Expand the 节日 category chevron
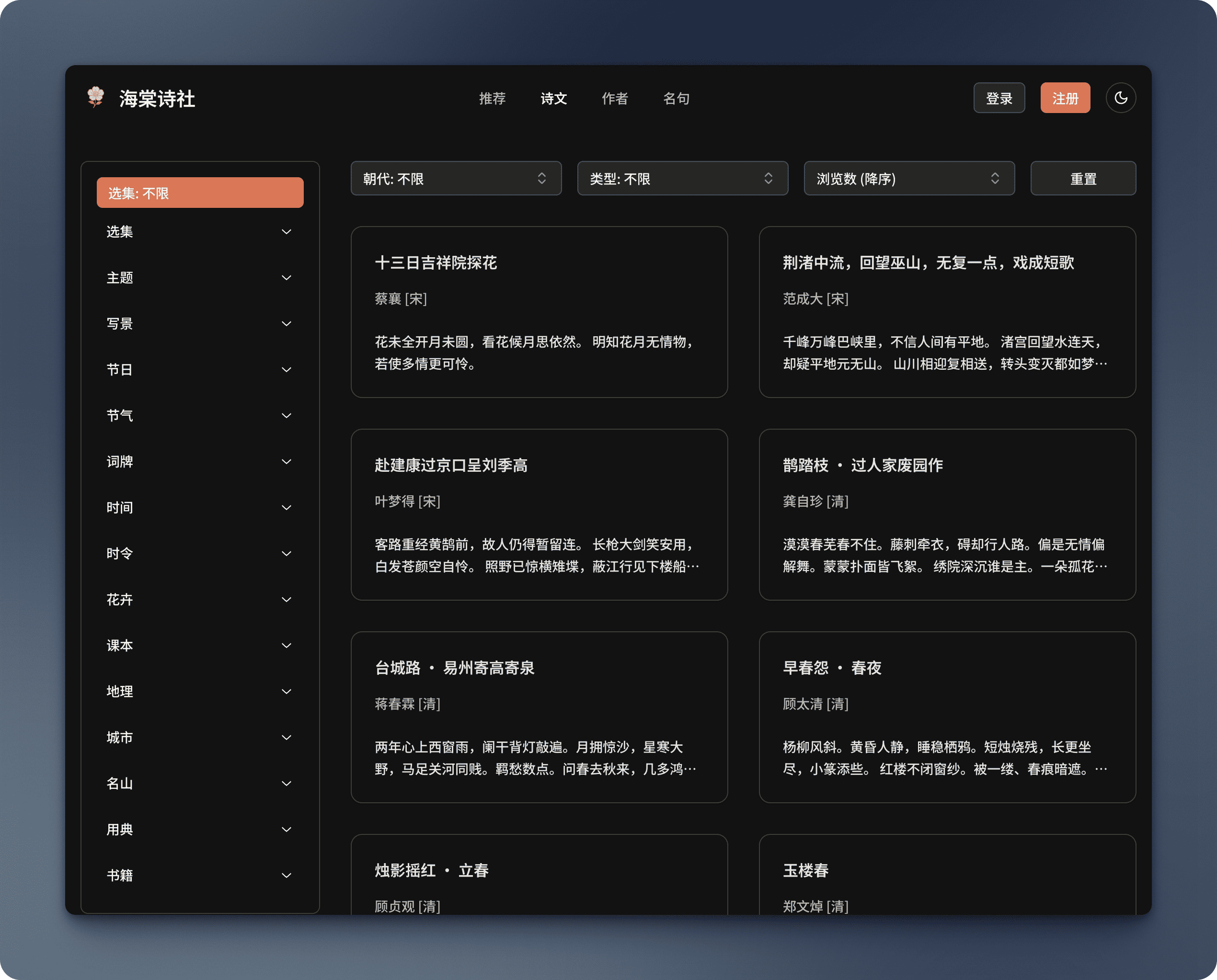1217x980 pixels. click(x=287, y=370)
